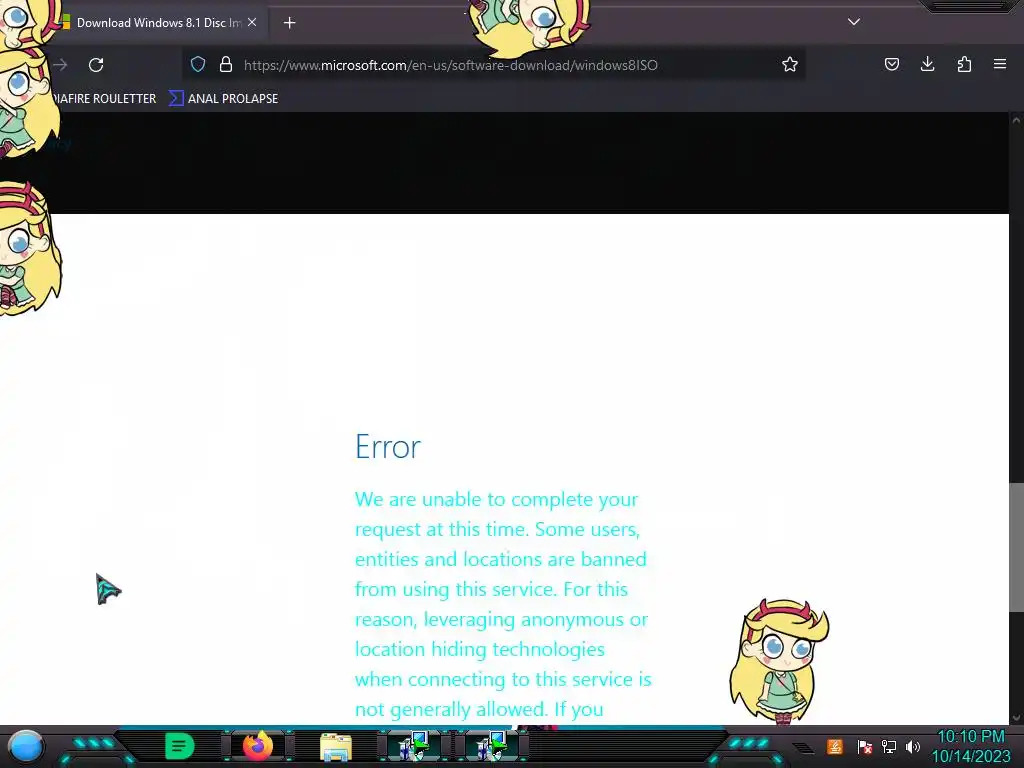The height and width of the screenshot is (768, 1024).
Task: Click the 'location hiding technologies' line
Action: click(480, 650)
